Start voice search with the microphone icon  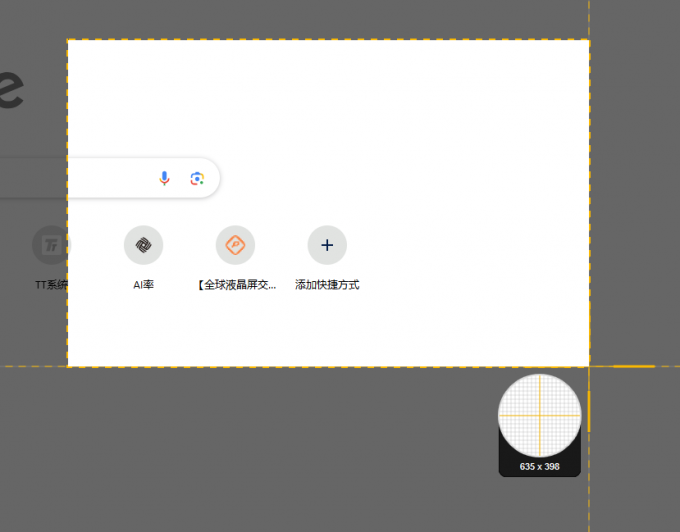coord(164,178)
